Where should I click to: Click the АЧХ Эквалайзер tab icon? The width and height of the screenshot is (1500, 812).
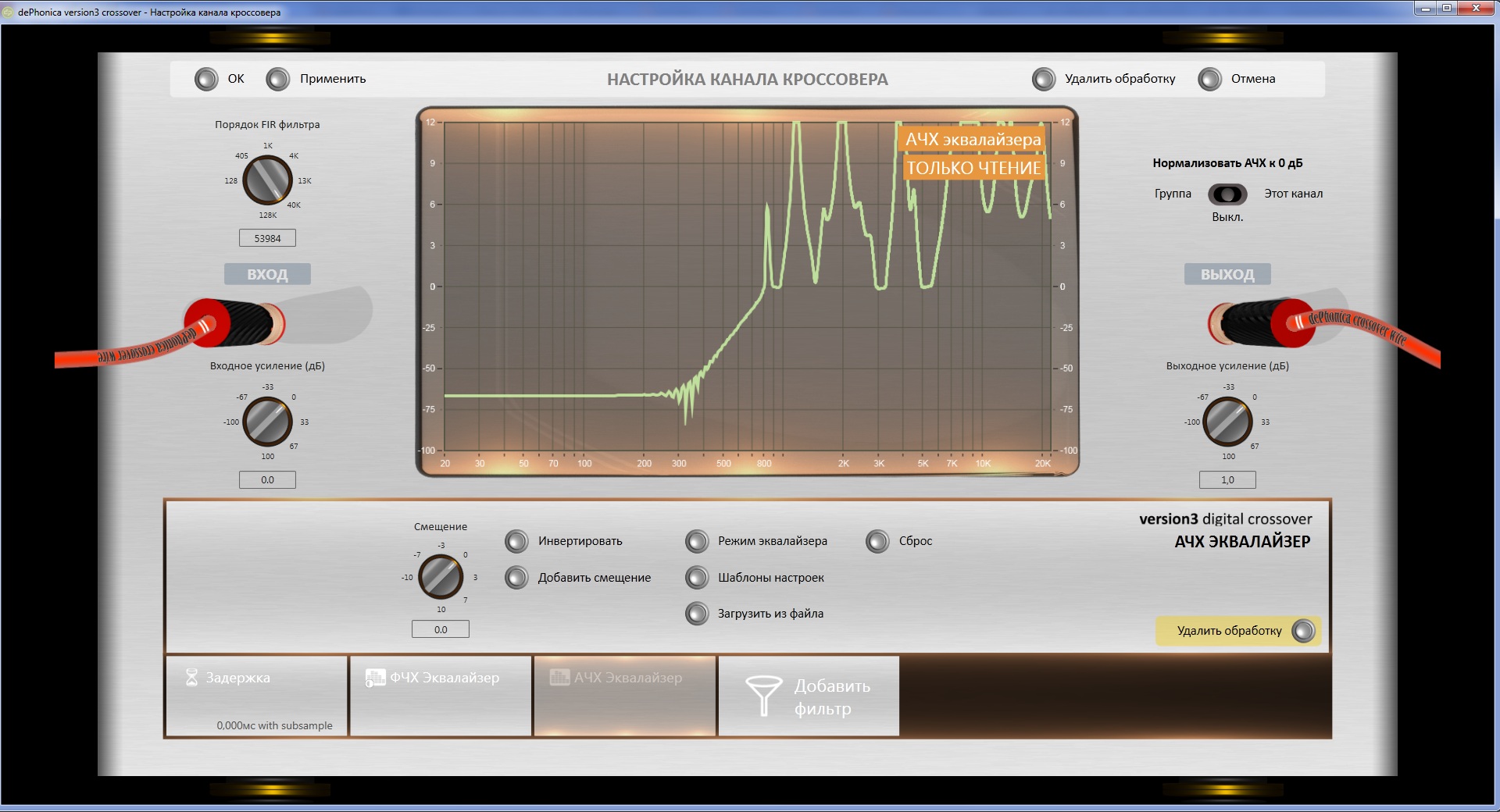[559, 677]
